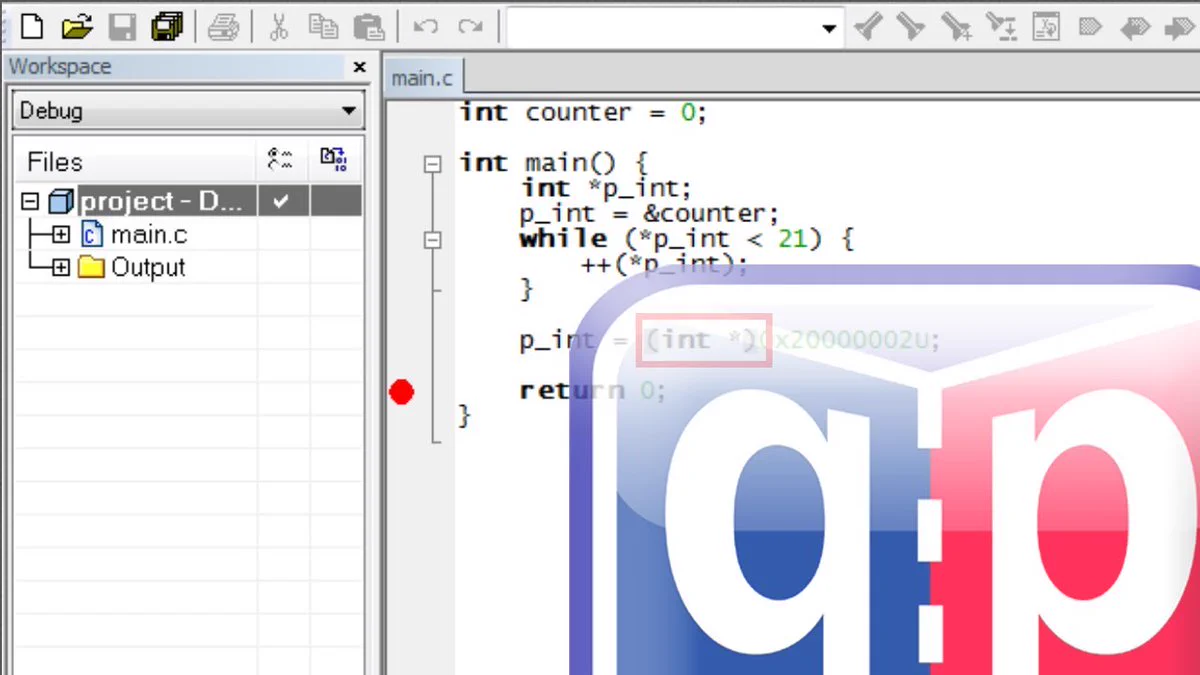Click the Workspace panel title
This screenshot has height=675, width=1200.
[60, 67]
